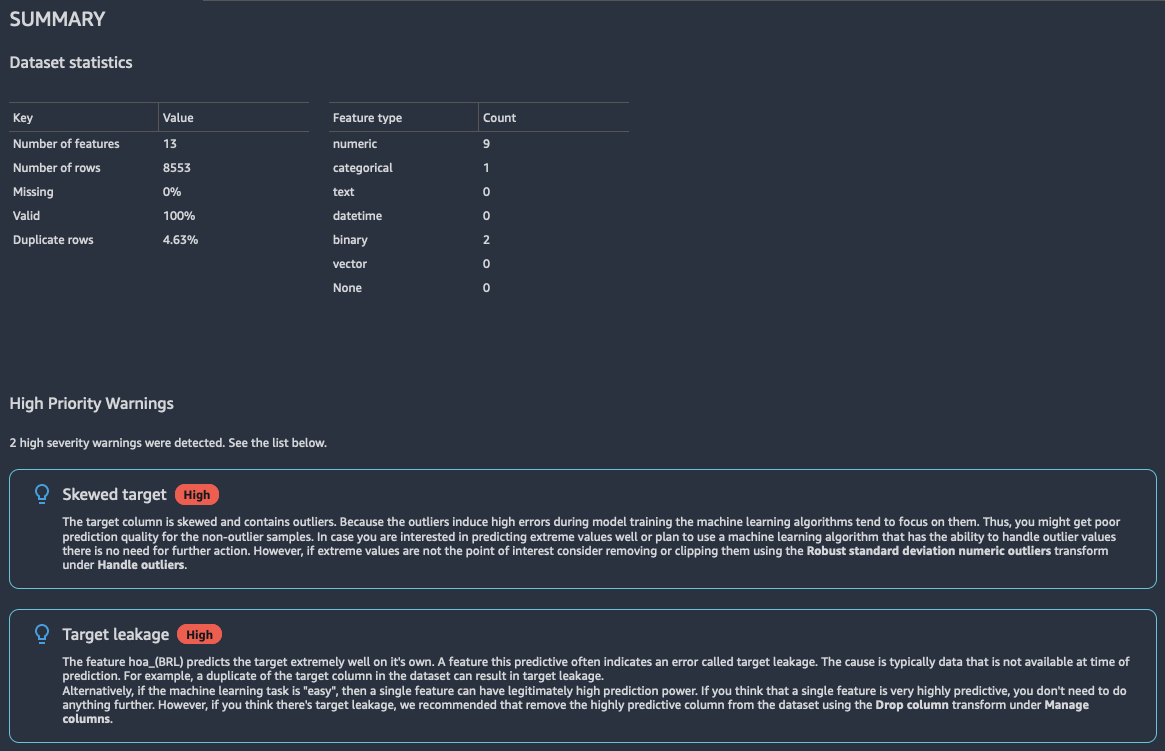
Task: Click the High badge on Target leakage
Action: [x=199, y=634]
